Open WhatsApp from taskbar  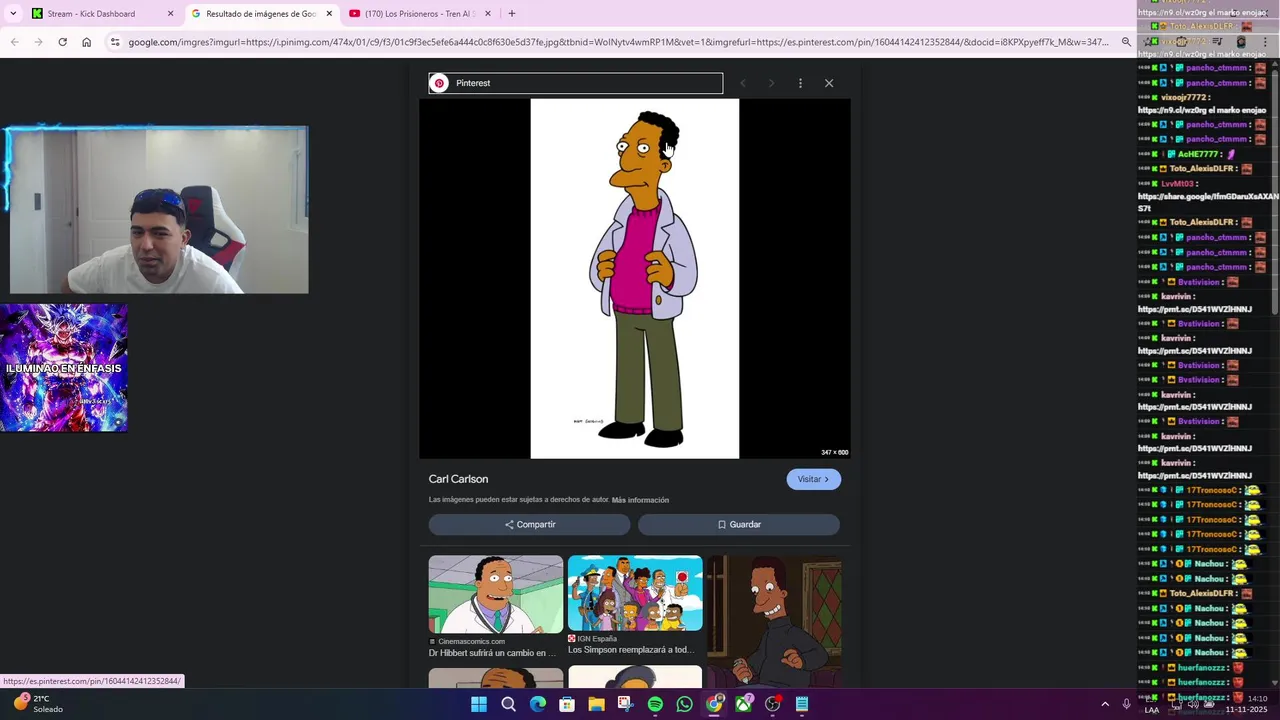(x=684, y=704)
